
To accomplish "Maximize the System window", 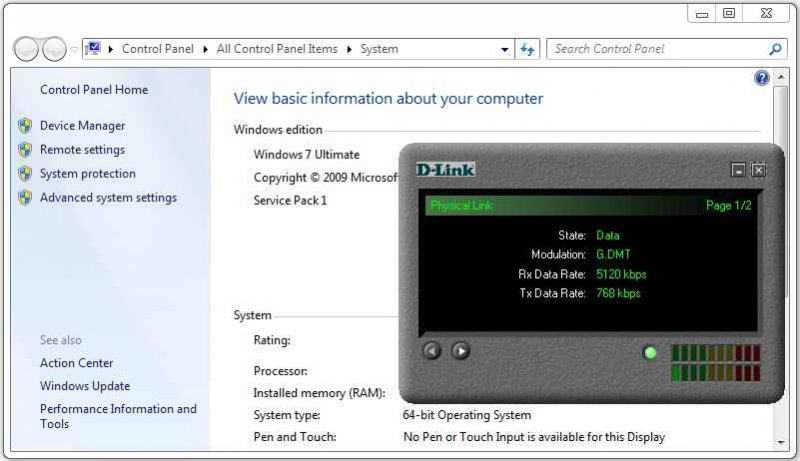I will (729, 14).
